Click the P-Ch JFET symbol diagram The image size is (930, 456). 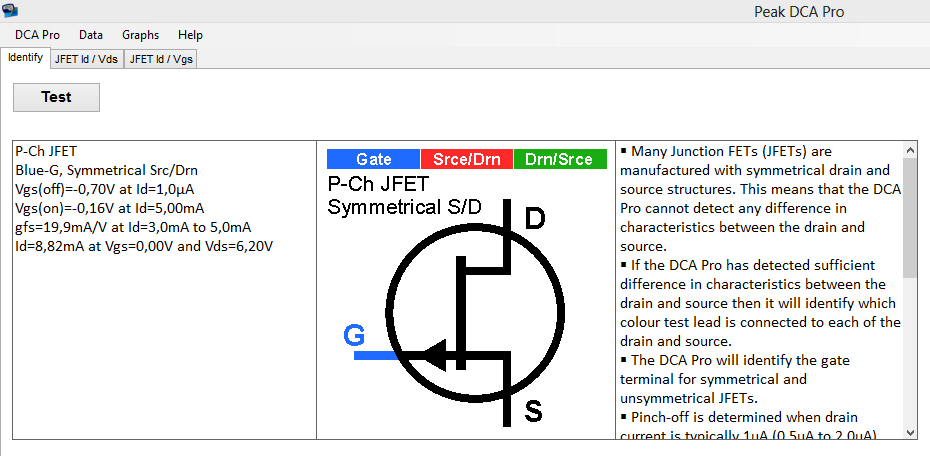(475, 312)
